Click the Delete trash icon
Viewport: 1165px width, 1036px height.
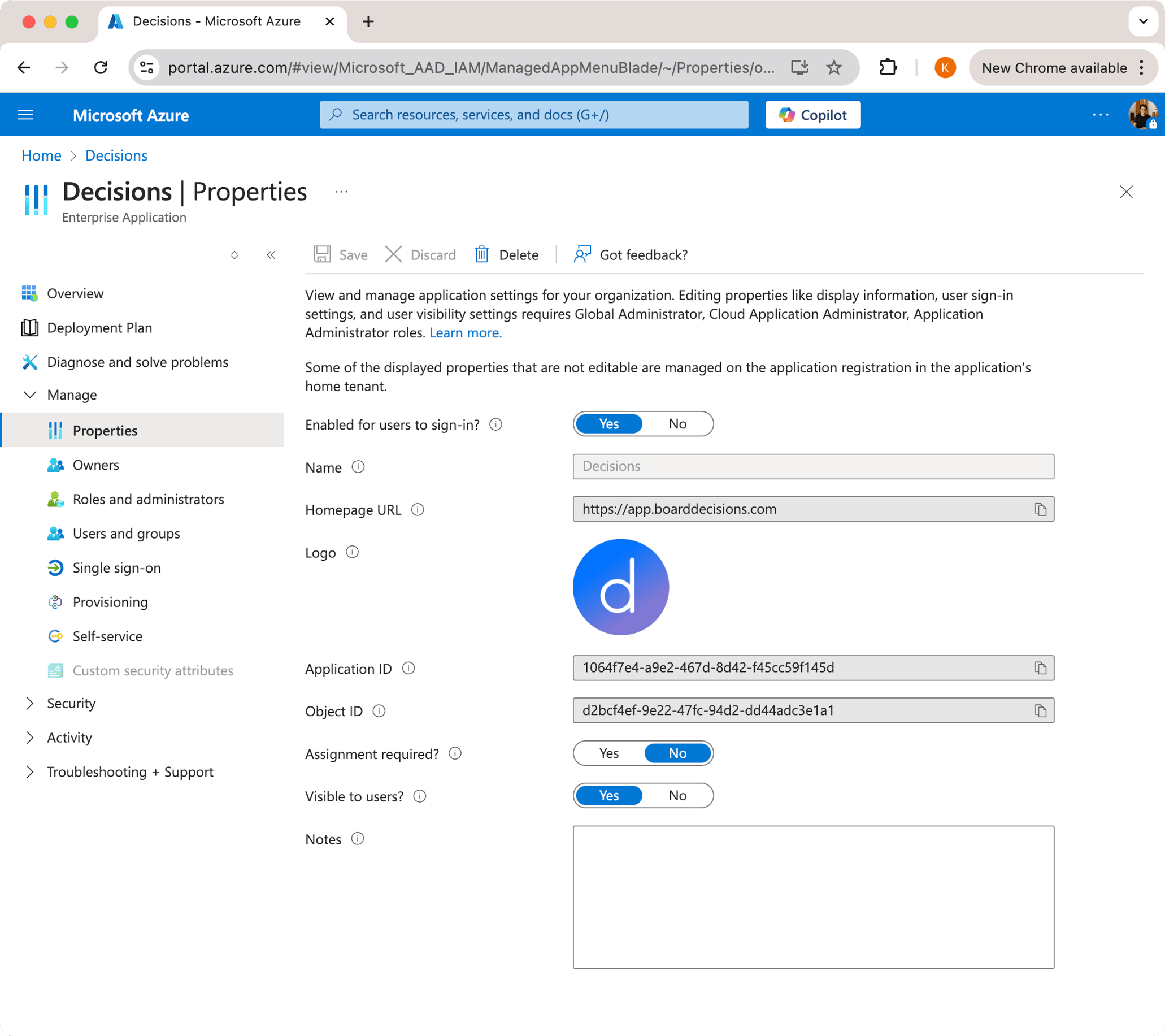point(481,254)
